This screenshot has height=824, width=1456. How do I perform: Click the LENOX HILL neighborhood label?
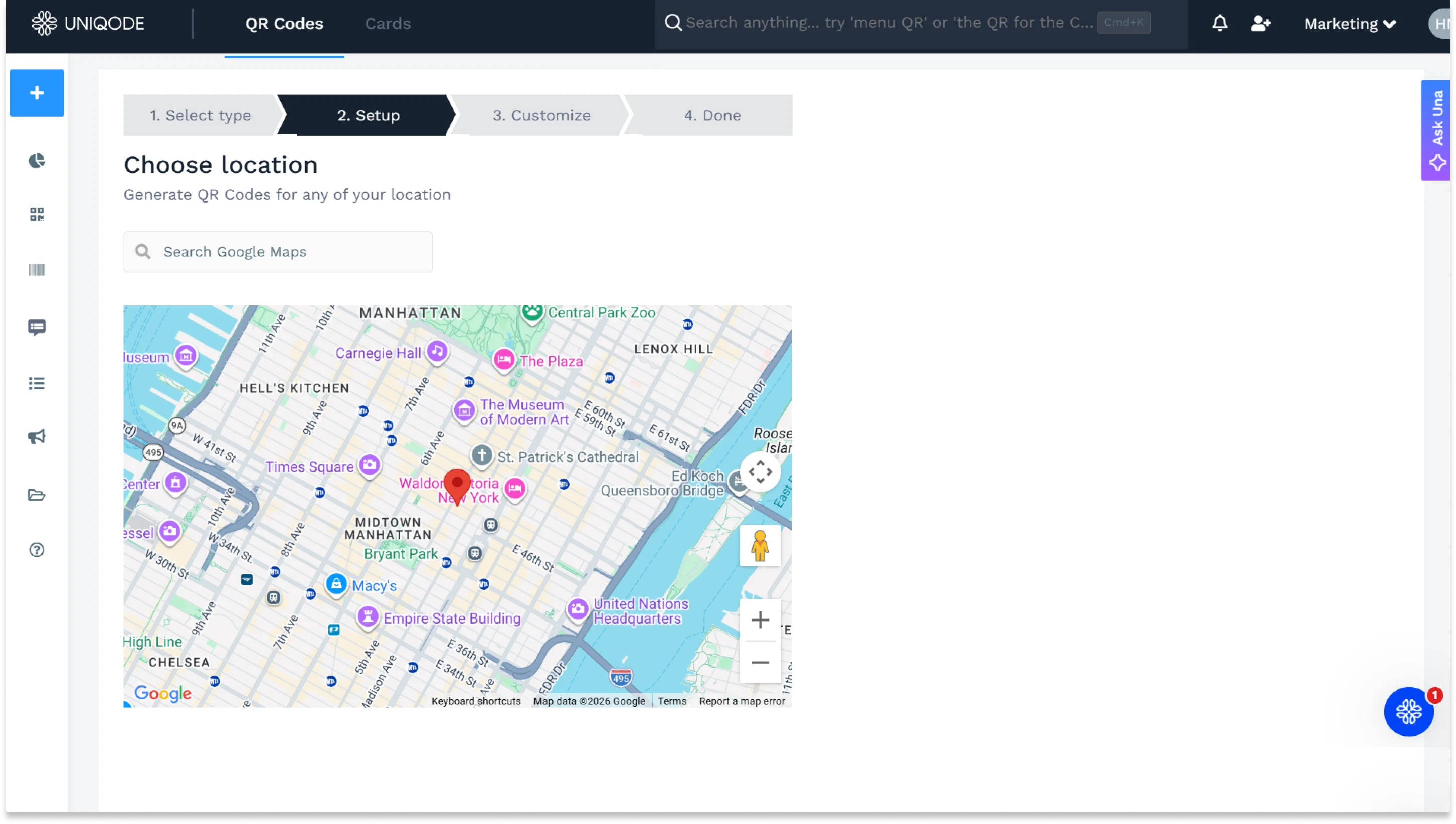[x=674, y=349]
